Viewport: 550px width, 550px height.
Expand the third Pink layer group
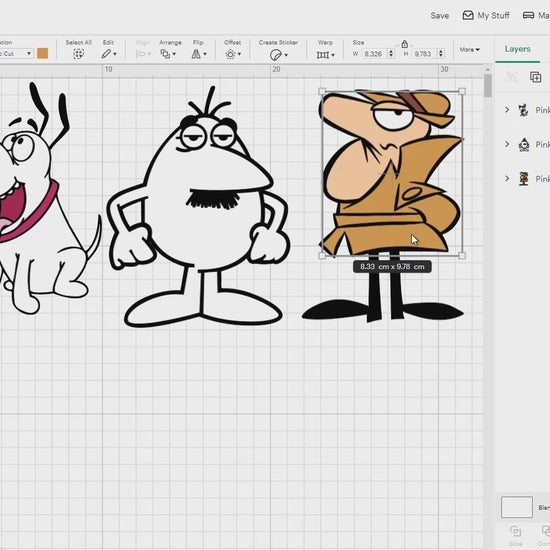[x=507, y=178]
